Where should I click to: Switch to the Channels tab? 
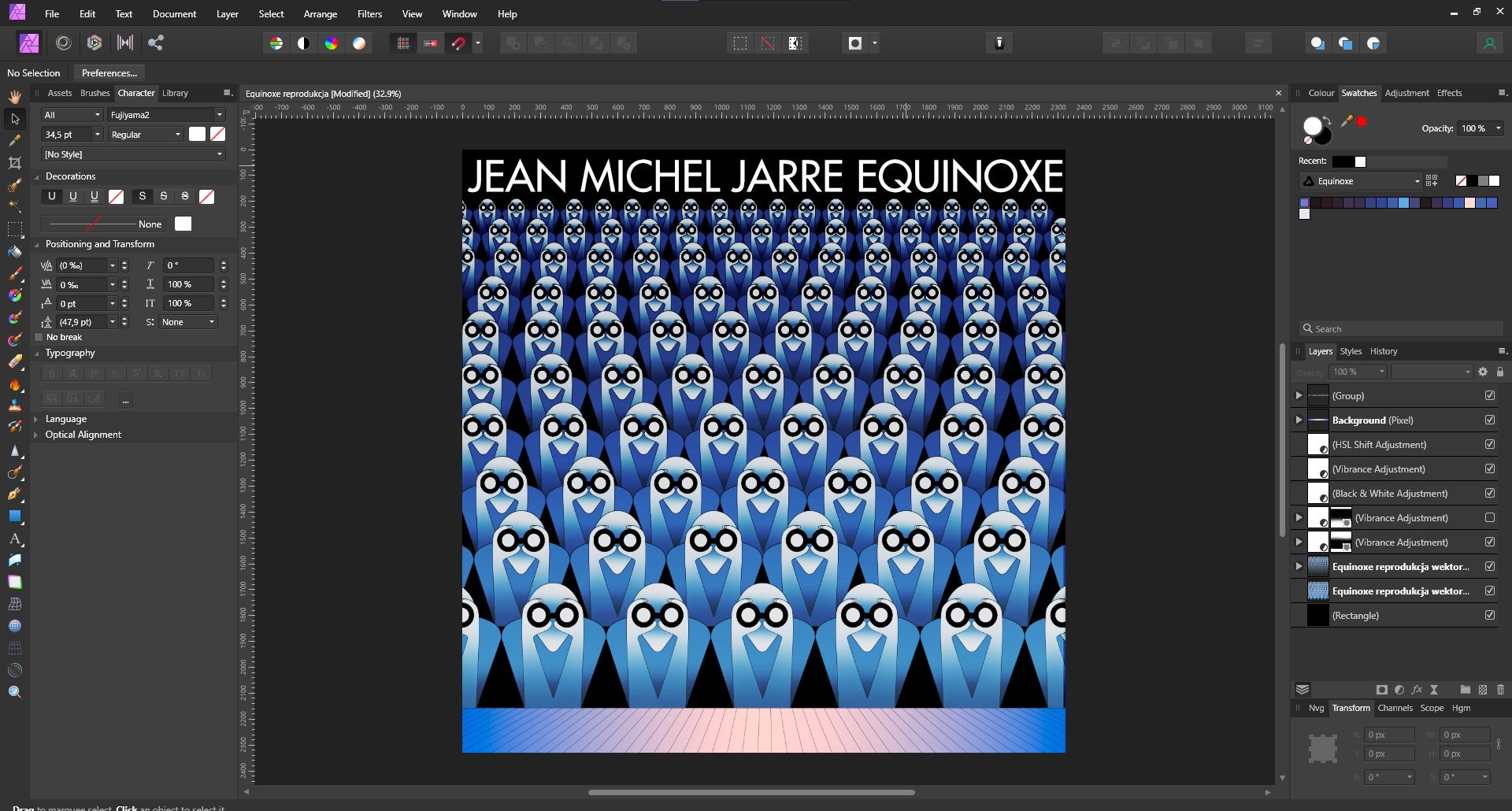click(x=1395, y=708)
